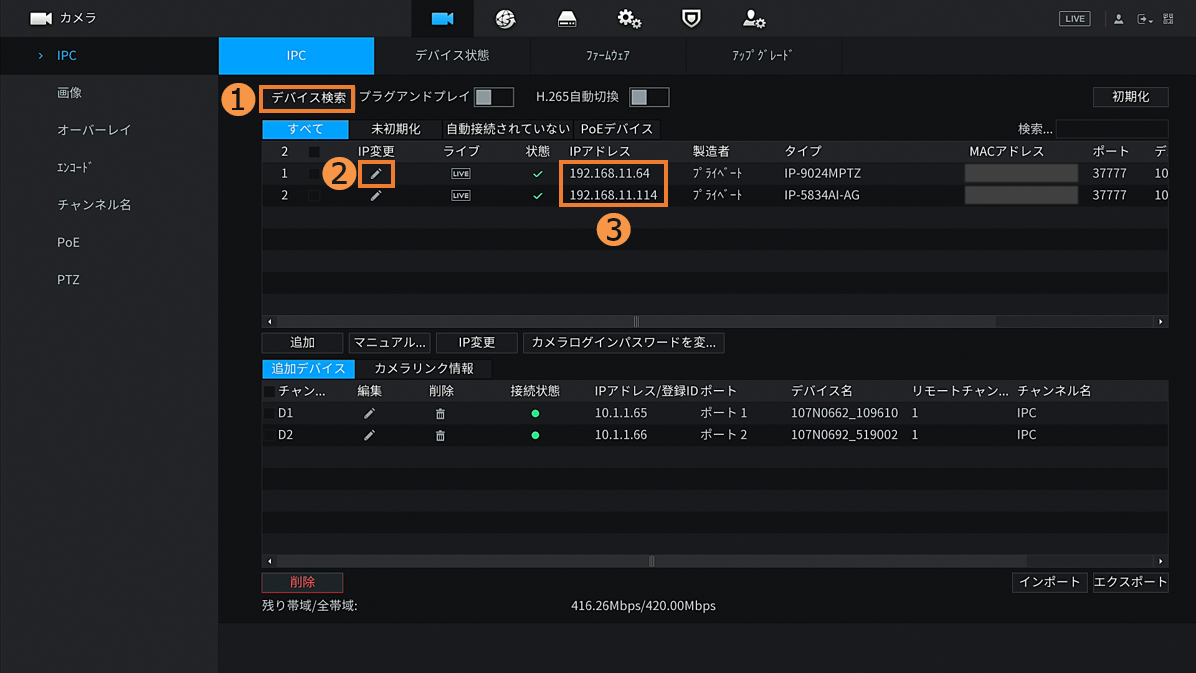Check the box for channel D1
1196x673 pixels.
pyautogui.click(x=269, y=413)
